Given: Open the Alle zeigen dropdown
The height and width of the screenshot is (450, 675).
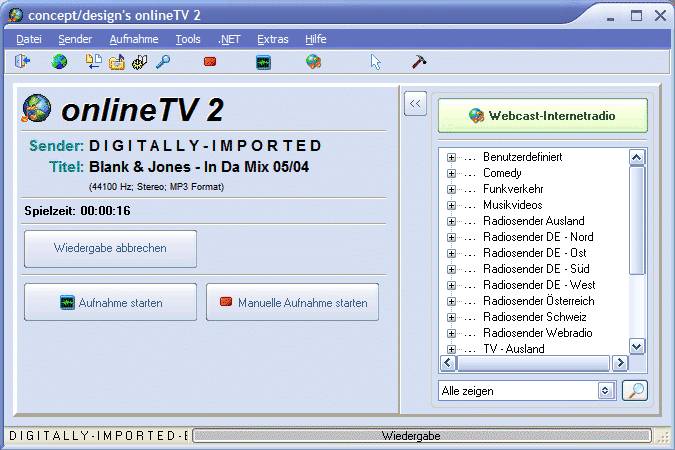Looking at the screenshot, I should coord(605,391).
